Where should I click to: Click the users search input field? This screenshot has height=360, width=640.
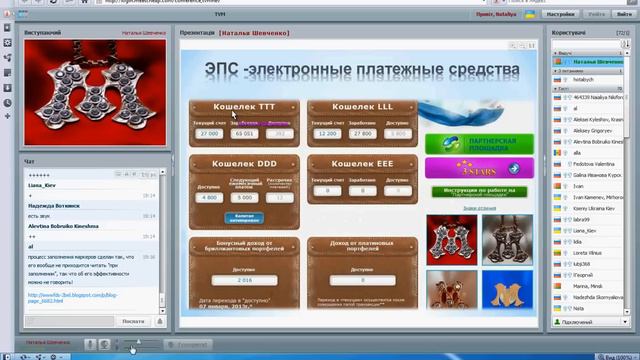pos(586,44)
